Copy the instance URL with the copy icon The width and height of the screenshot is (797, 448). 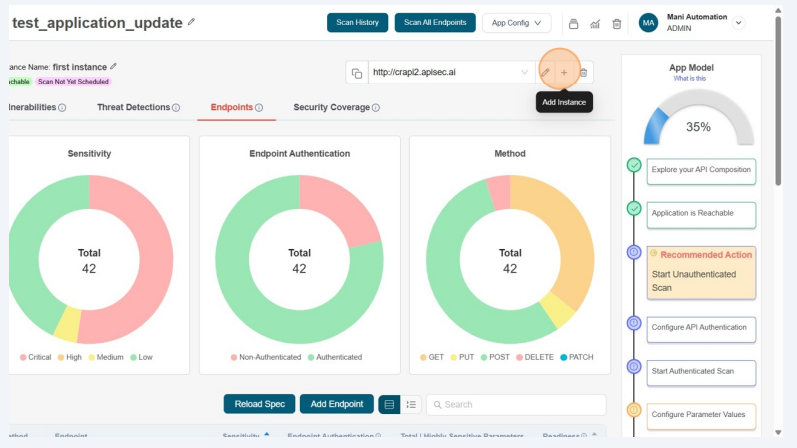click(x=356, y=73)
